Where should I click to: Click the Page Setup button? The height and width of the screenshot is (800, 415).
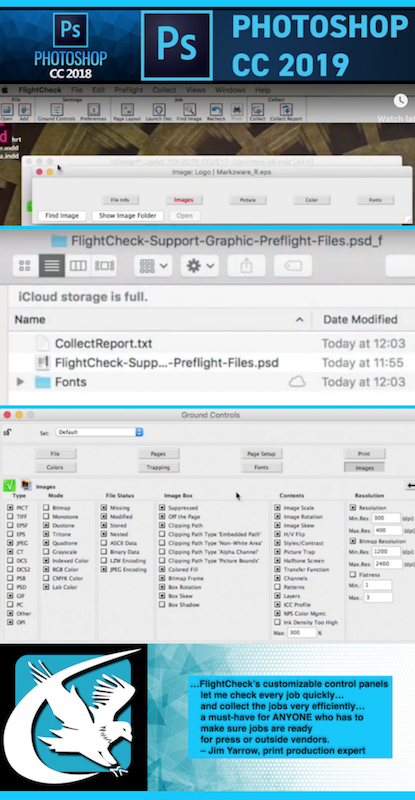(261, 454)
